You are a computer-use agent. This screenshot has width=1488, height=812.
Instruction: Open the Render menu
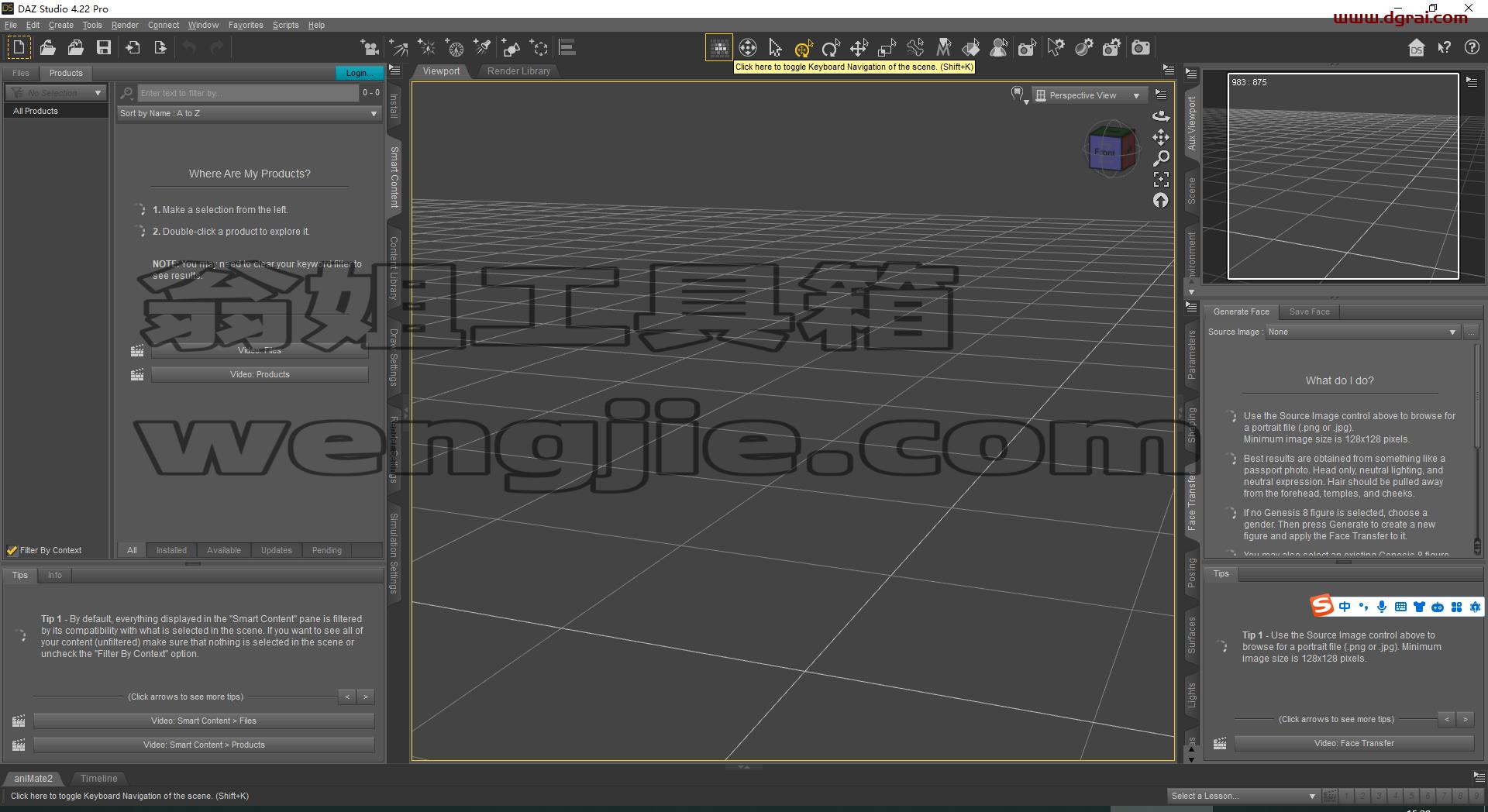[125, 25]
